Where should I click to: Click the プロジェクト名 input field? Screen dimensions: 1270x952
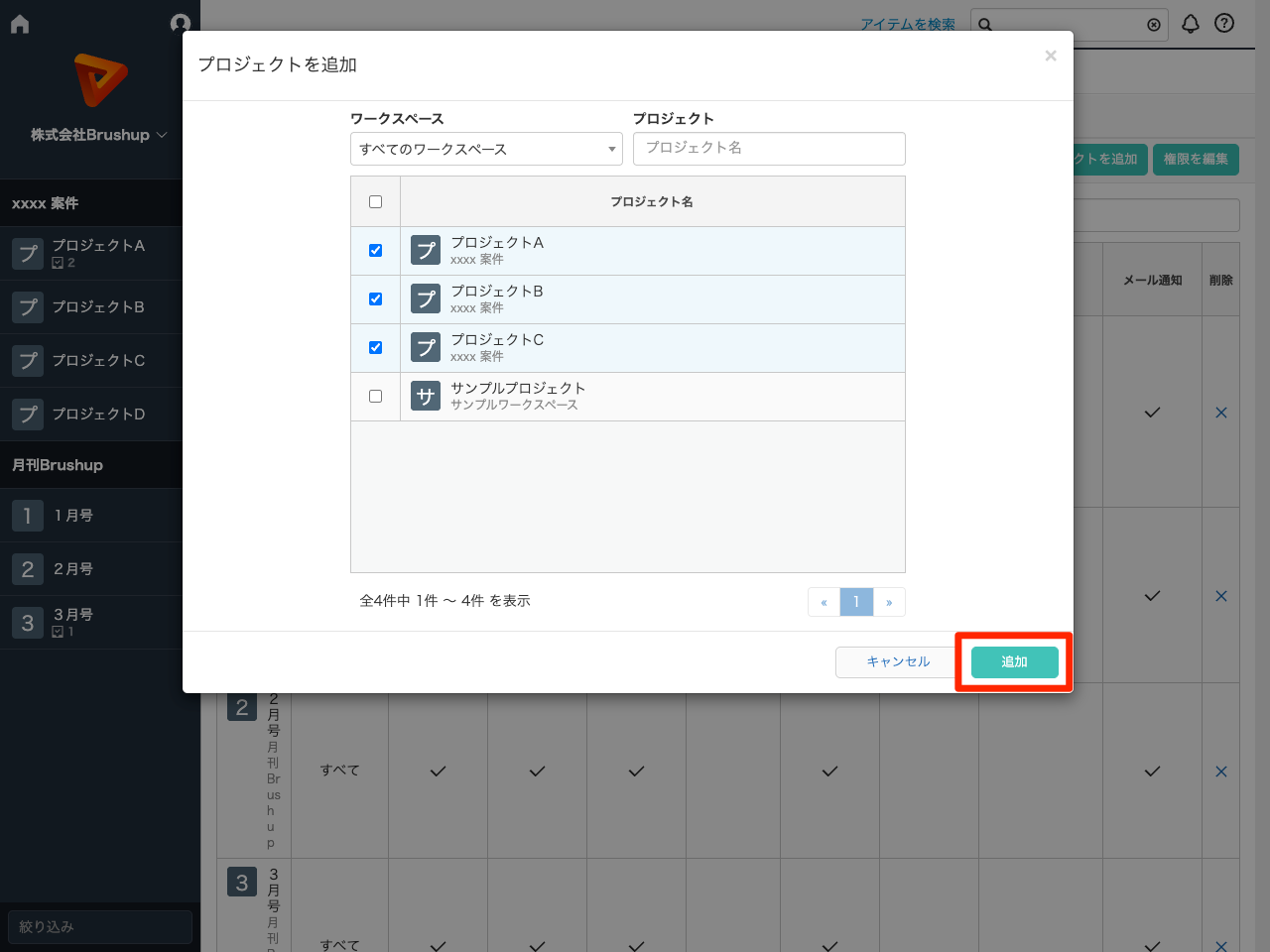(769, 149)
